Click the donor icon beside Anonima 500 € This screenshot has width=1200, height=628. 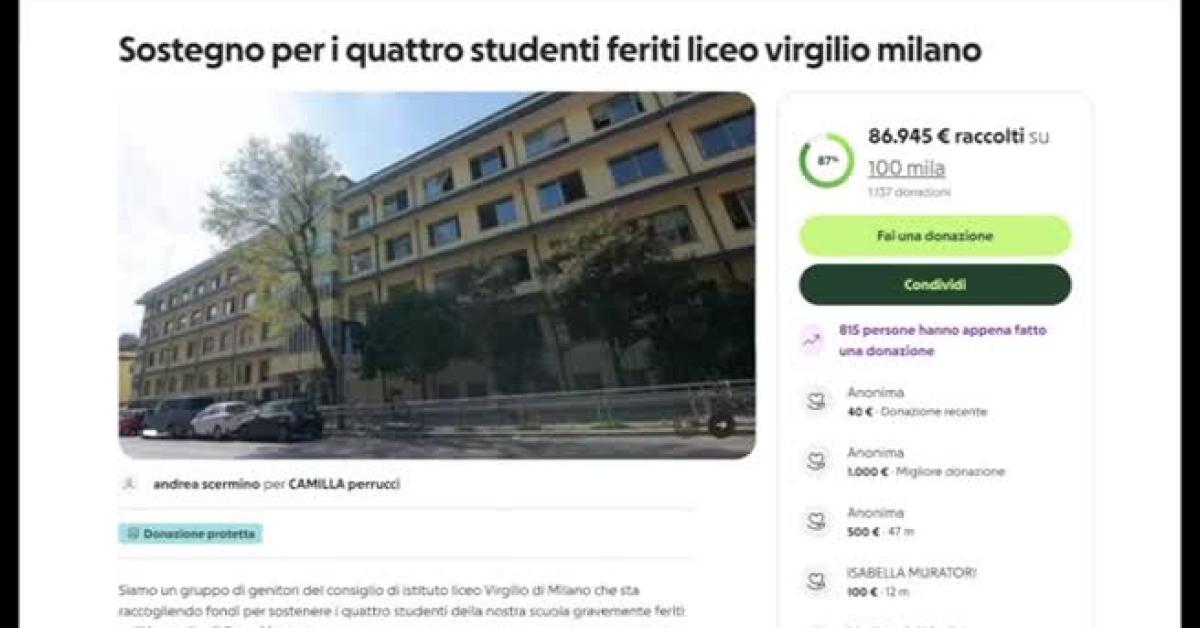click(817, 522)
